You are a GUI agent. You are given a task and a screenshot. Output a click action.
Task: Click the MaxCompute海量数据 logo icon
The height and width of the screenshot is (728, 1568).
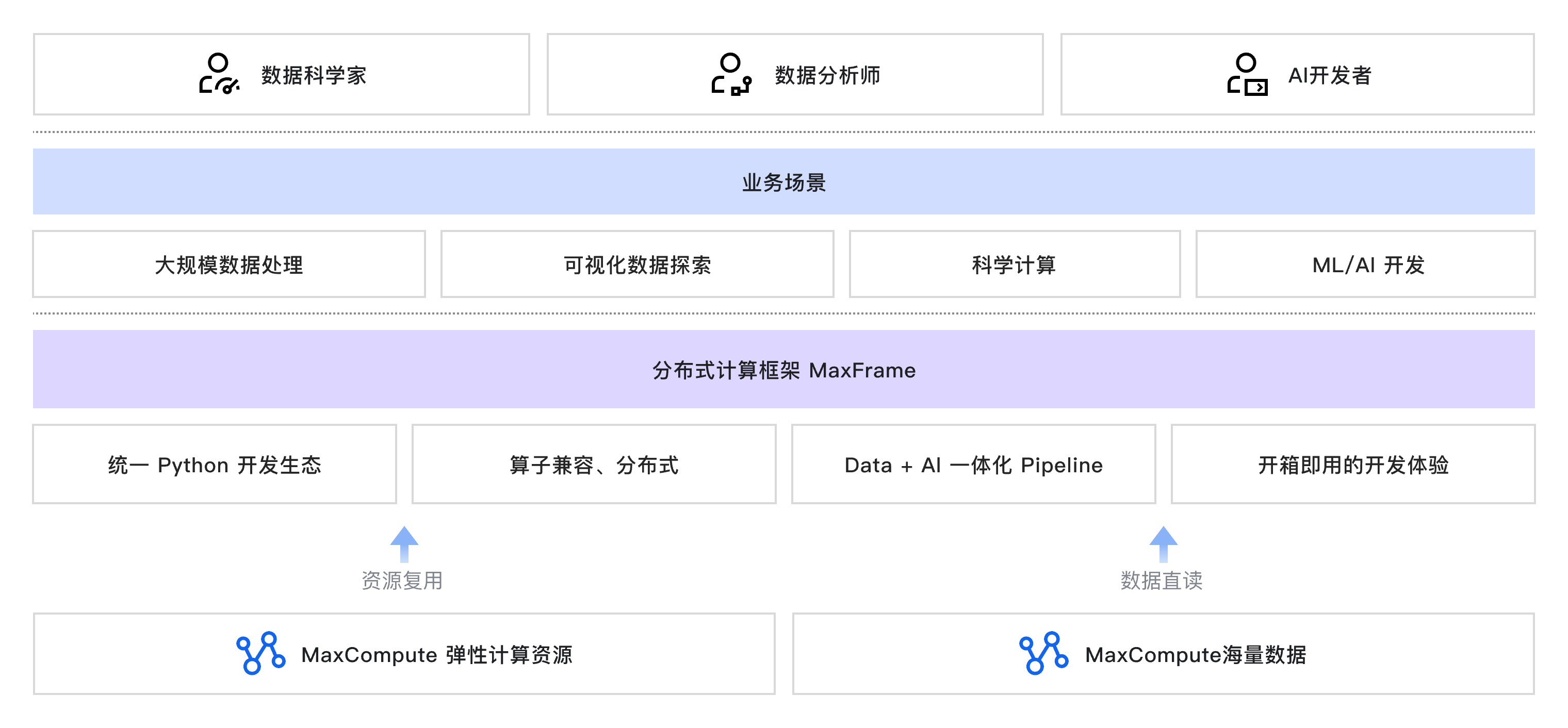click(x=1043, y=653)
